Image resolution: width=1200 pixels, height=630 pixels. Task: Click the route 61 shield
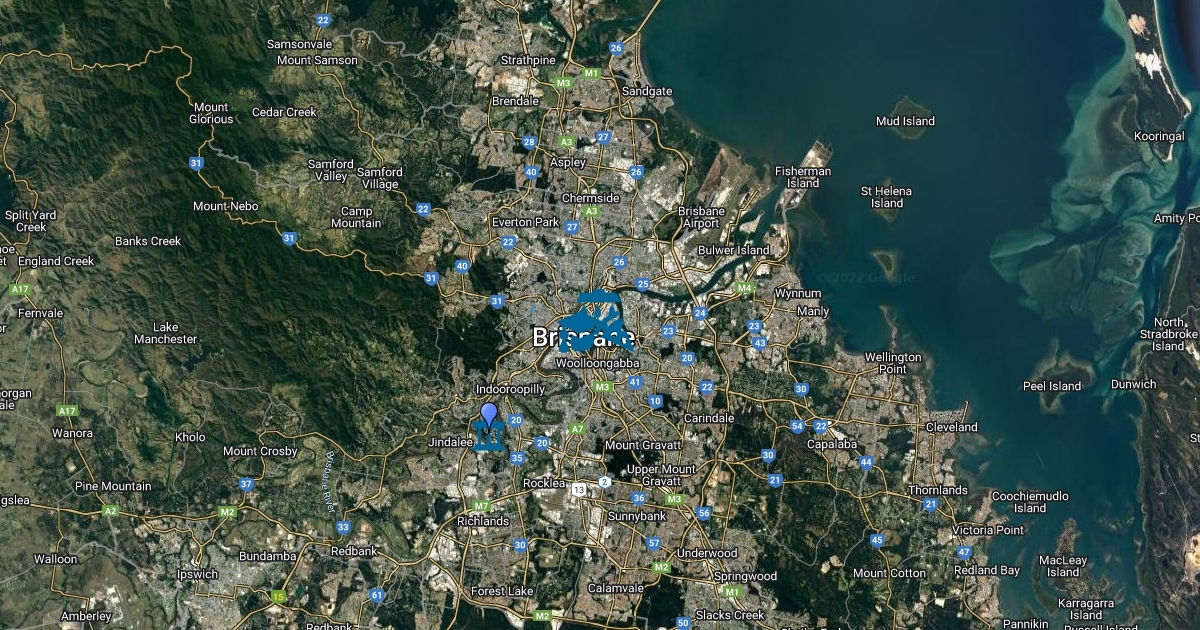point(377,595)
